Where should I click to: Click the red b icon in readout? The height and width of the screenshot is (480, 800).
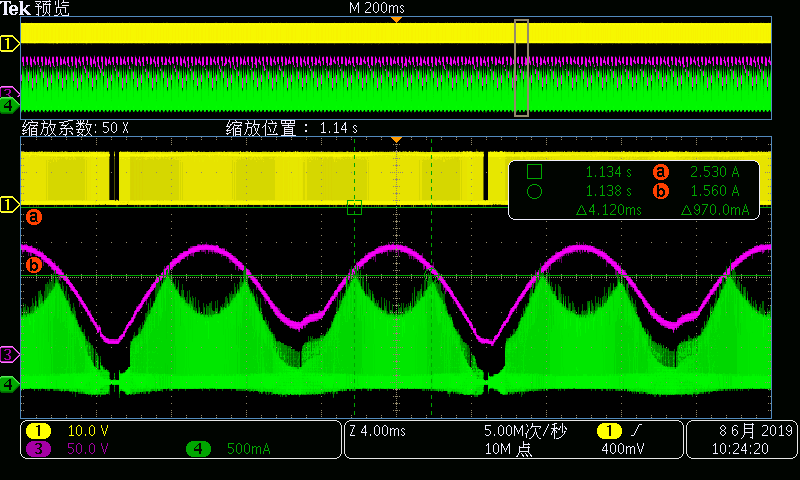pos(661,191)
